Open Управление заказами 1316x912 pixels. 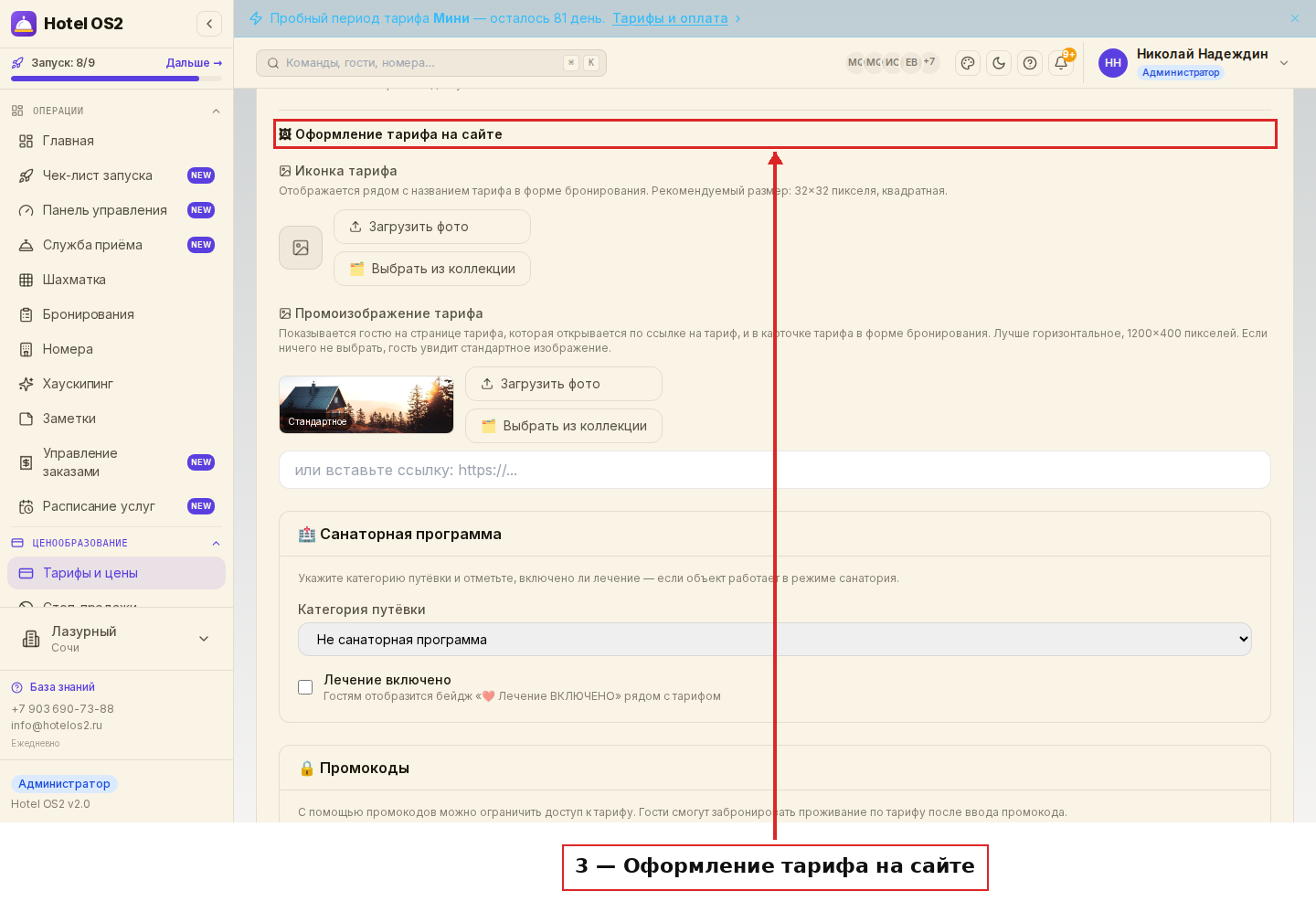pos(117,462)
